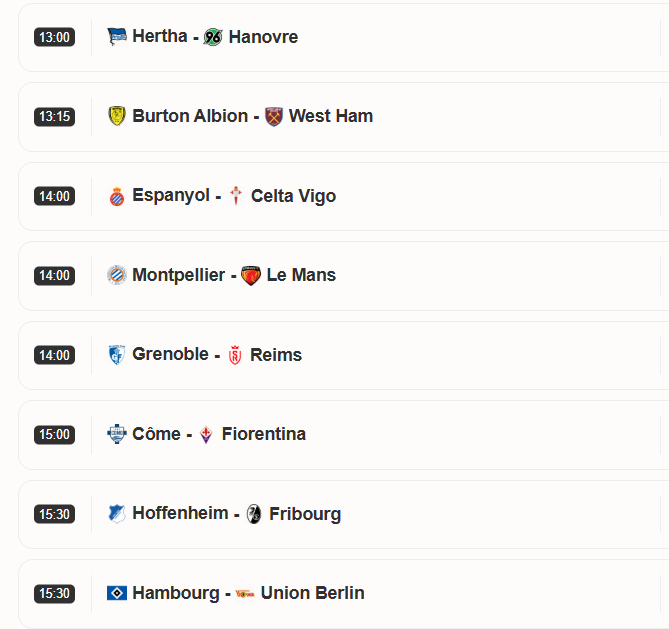This screenshot has height=629, width=669.
Task: Click the Grenoble blue crest
Action: click(x=117, y=355)
